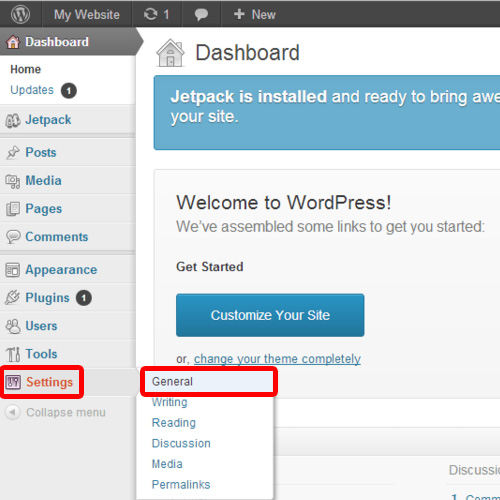Image resolution: width=500 pixels, height=500 pixels.
Task: Click the Comments speech bubble icon in sidebar
Action: pos(13,237)
